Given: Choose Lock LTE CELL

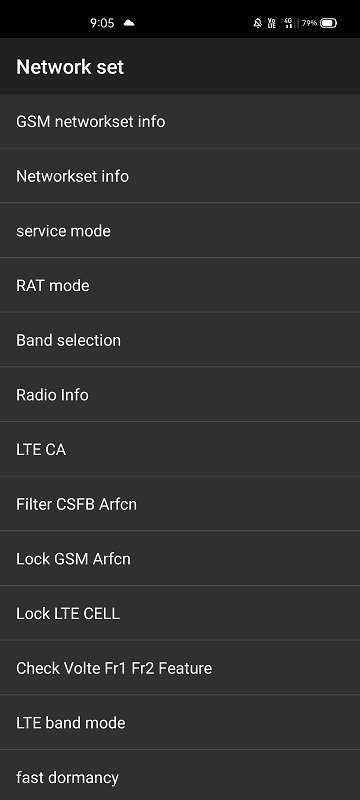Looking at the screenshot, I should [x=180, y=613].
